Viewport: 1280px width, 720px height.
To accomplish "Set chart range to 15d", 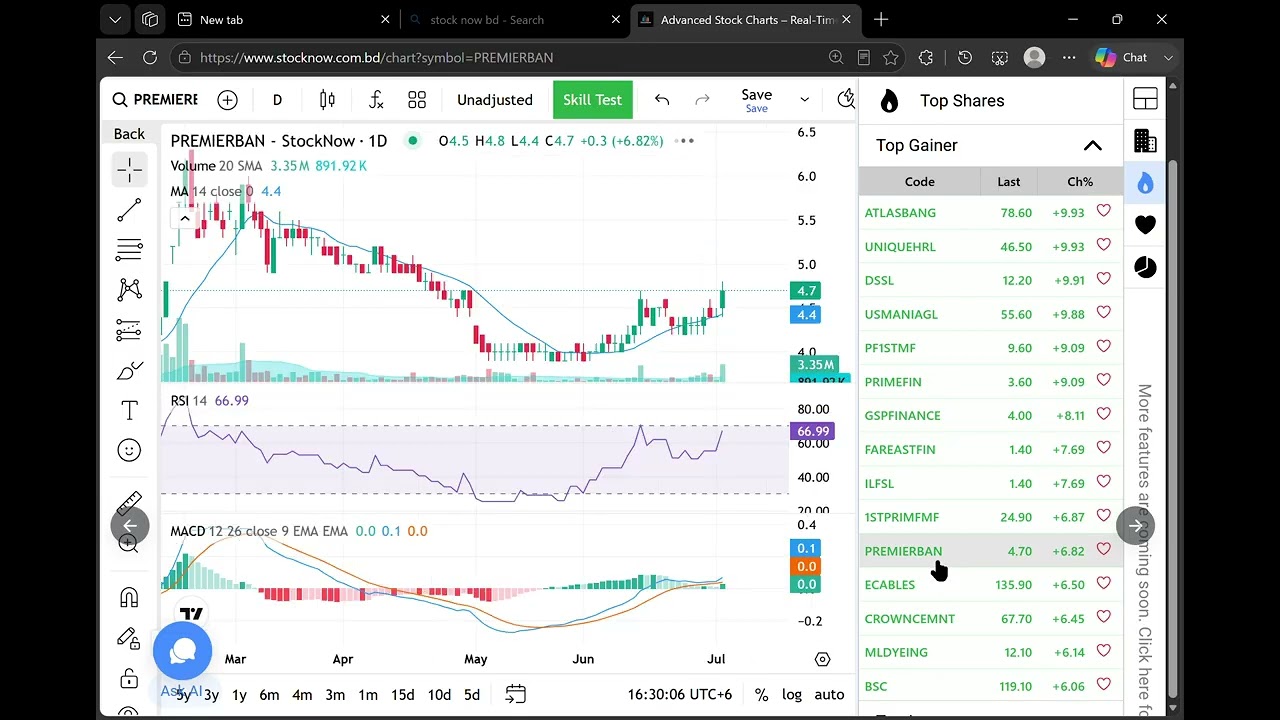I will [x=402, y=695].
